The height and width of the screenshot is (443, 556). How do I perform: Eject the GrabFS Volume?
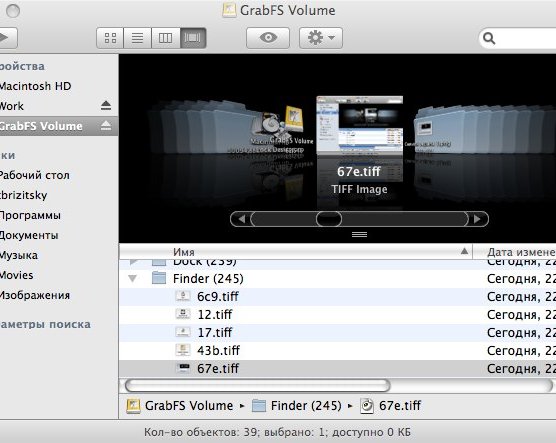pyautogui.click(x=106, y=126)
